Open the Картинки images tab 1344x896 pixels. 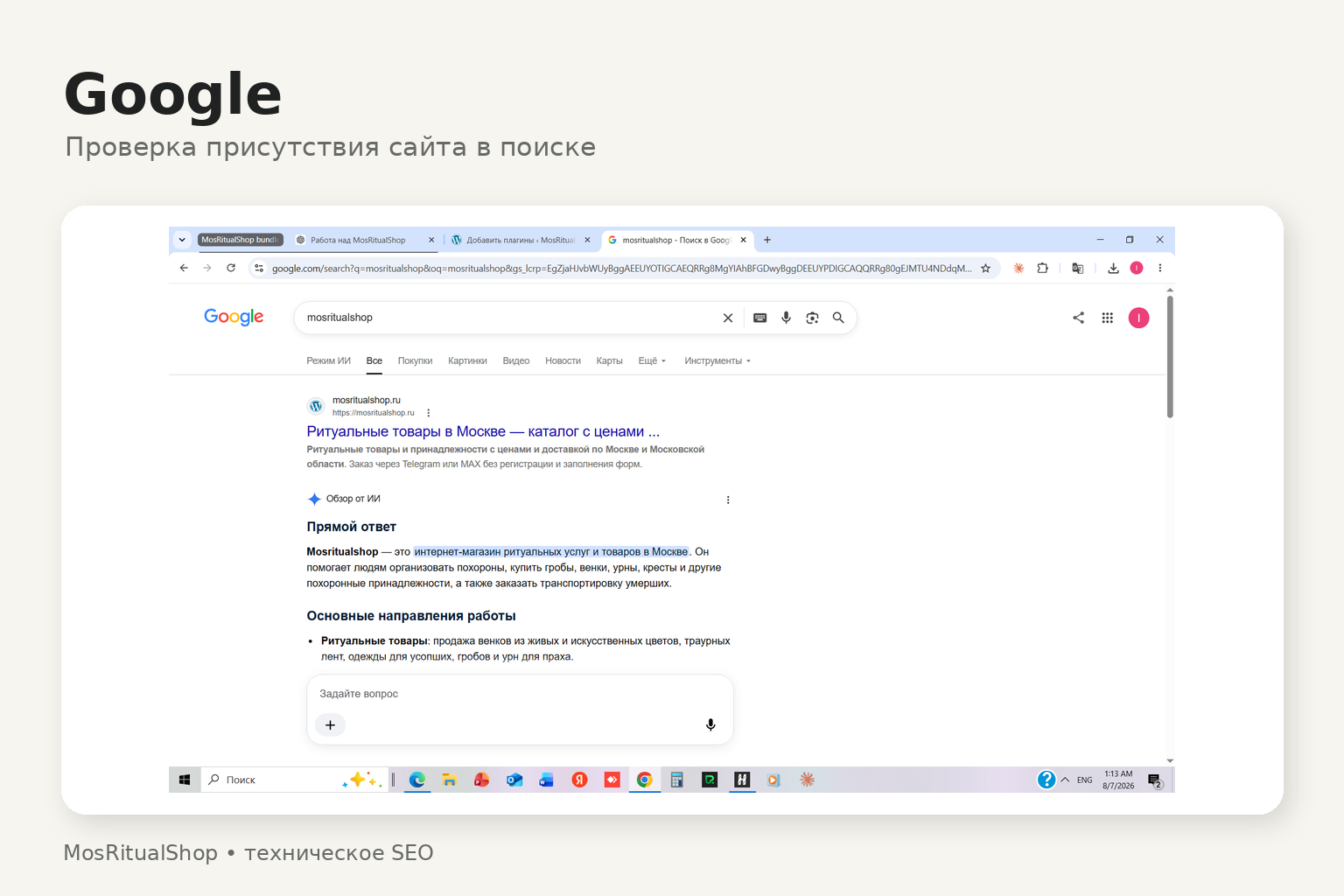[x=467, y=360]
